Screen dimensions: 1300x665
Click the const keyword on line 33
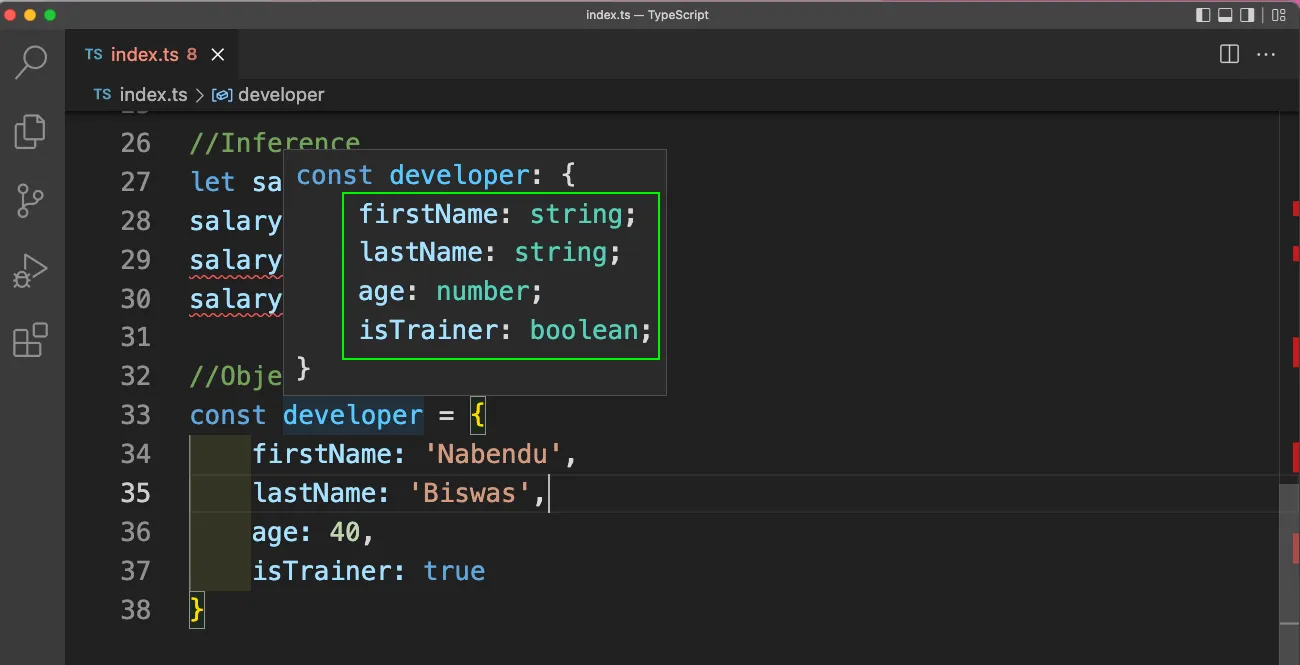coord(228,415)
